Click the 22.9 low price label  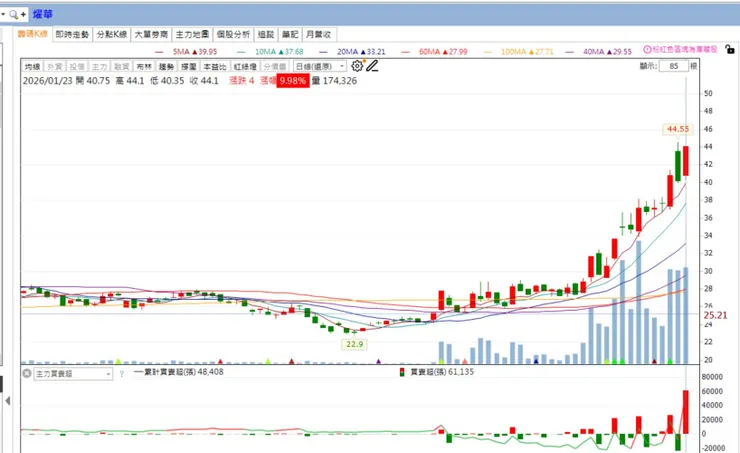point(354,344)
